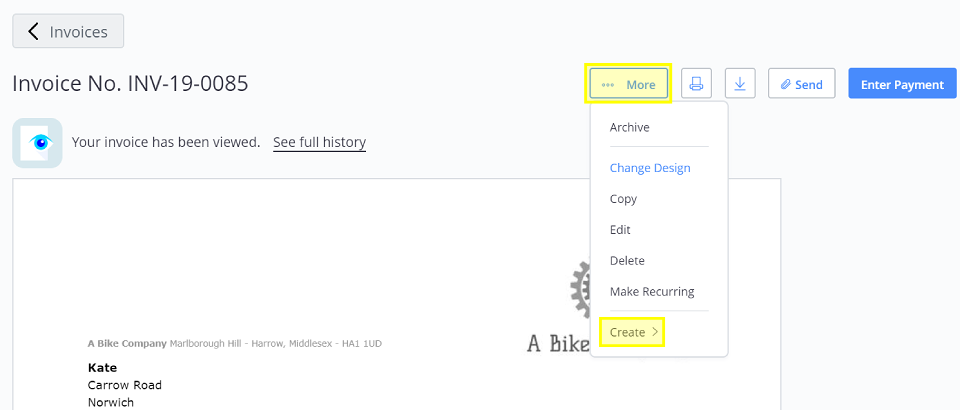The image size is (960, 410).
Task: Expand the Create submenu
Action: click(x=632, y=332)
